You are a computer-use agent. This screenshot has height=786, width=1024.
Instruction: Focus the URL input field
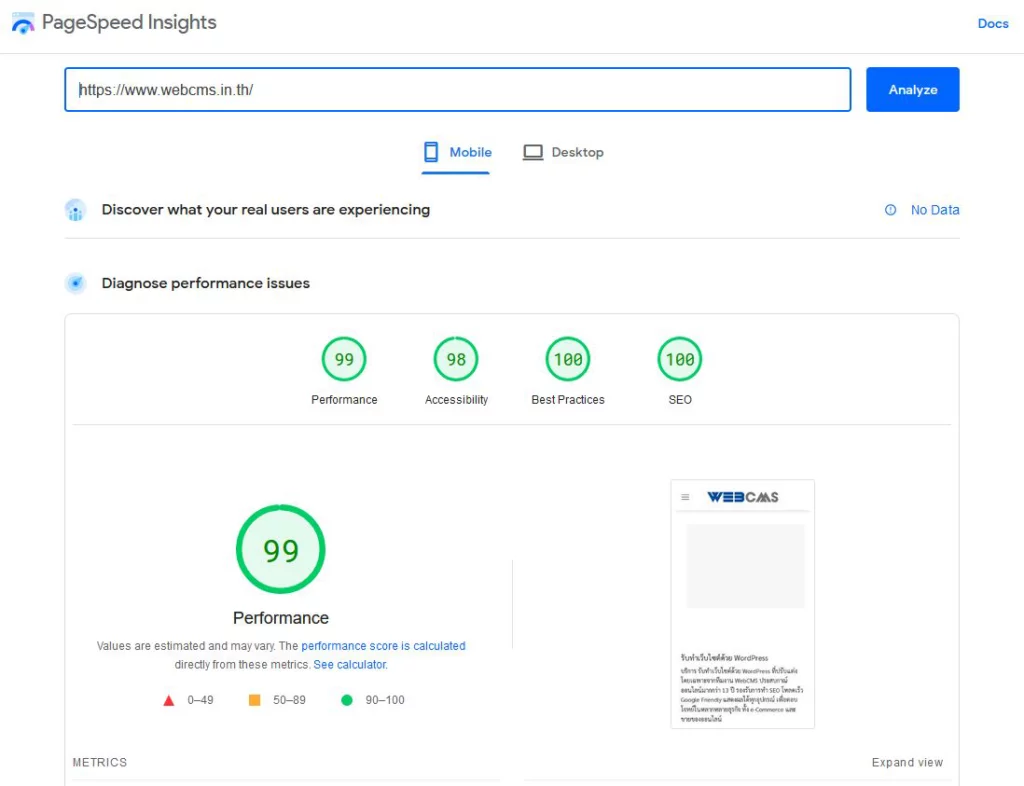click(x=457, y=90)
